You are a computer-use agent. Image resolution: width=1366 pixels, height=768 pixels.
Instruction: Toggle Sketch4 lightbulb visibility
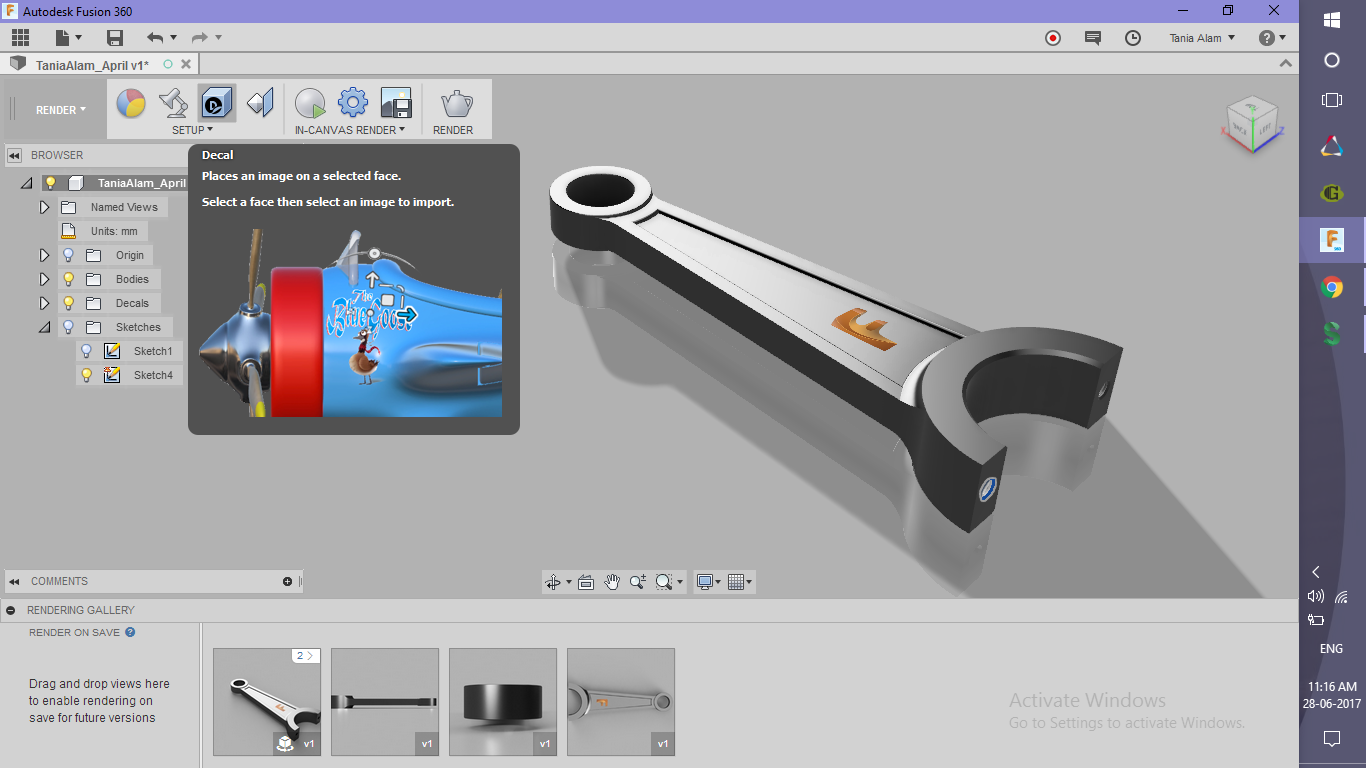[x=87, y=375]
